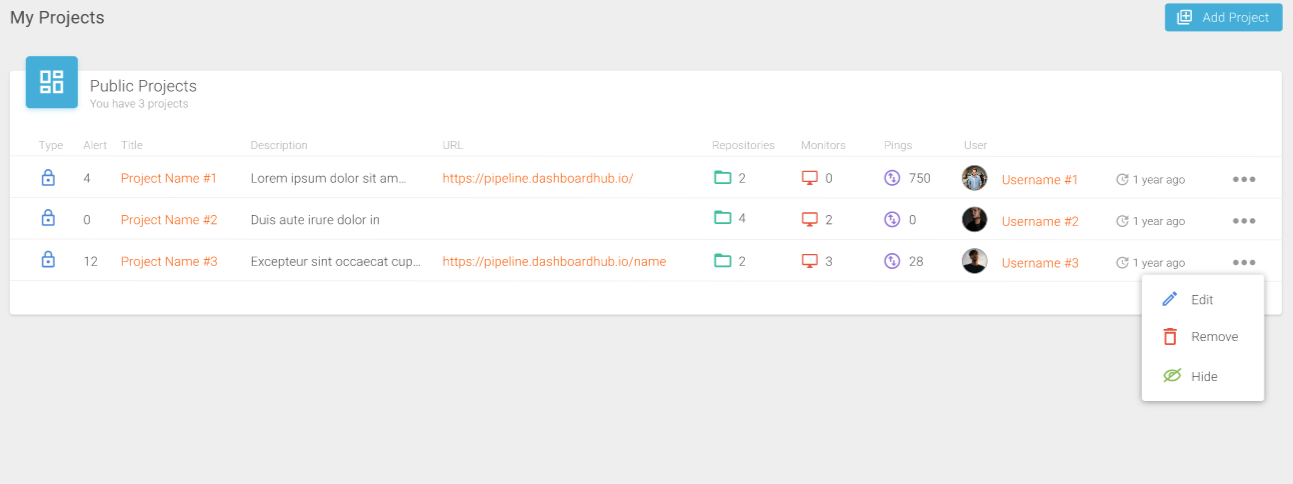This screenshot has height=484, width=1293.
Task: Open Username #1 profile link
Action: [1040, 180]
